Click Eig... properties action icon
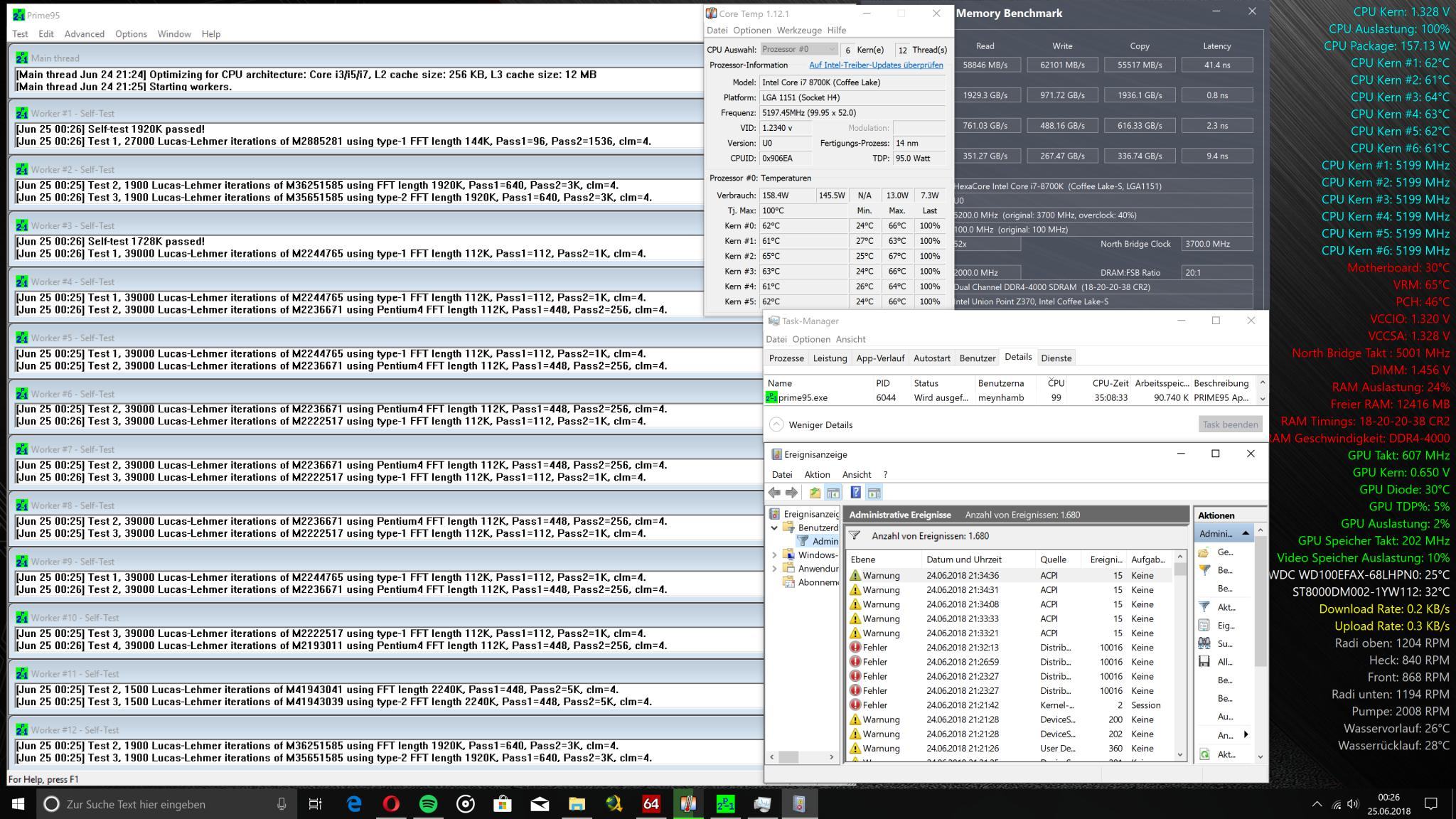Viewport: 1456px width, 819px height. [x=1204, y=626]
